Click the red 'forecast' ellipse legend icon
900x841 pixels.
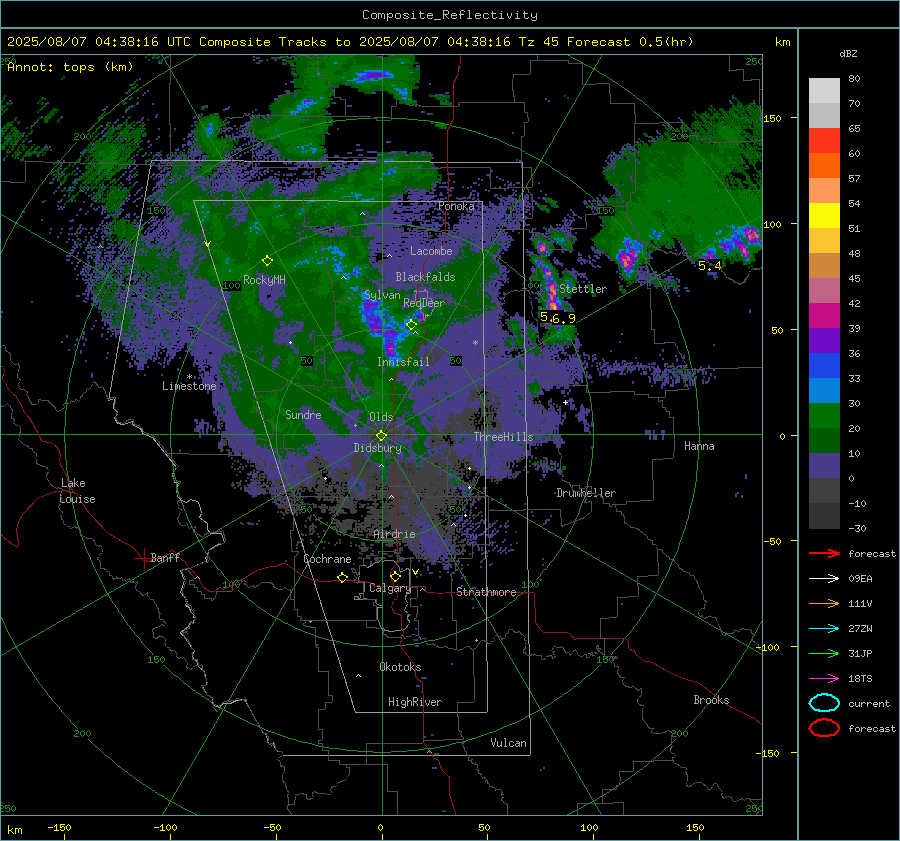tap(824, 728)
